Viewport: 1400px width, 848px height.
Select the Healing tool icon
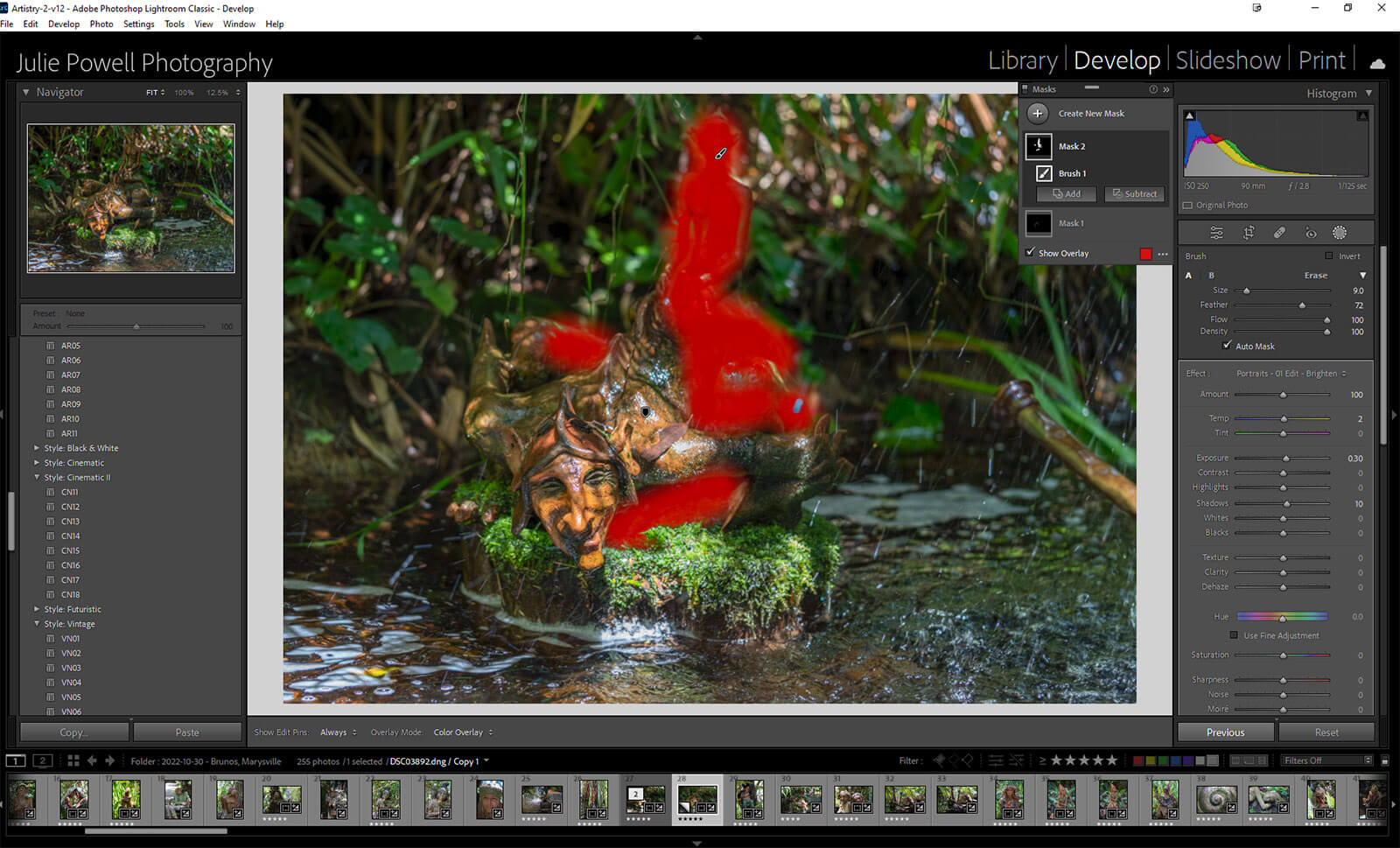click(x=1279, y=233)
